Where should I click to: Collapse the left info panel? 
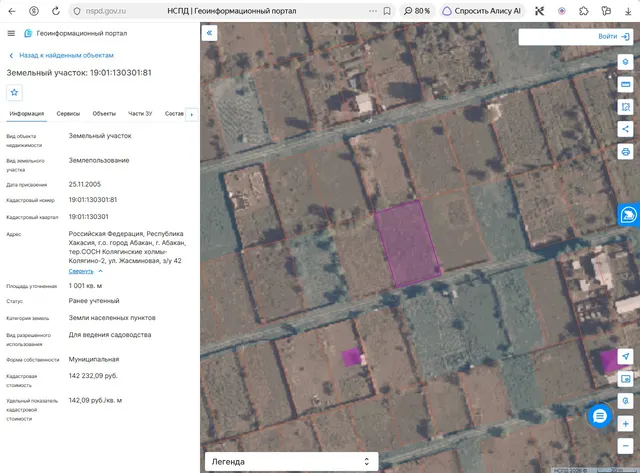click(x=209, y=33)
